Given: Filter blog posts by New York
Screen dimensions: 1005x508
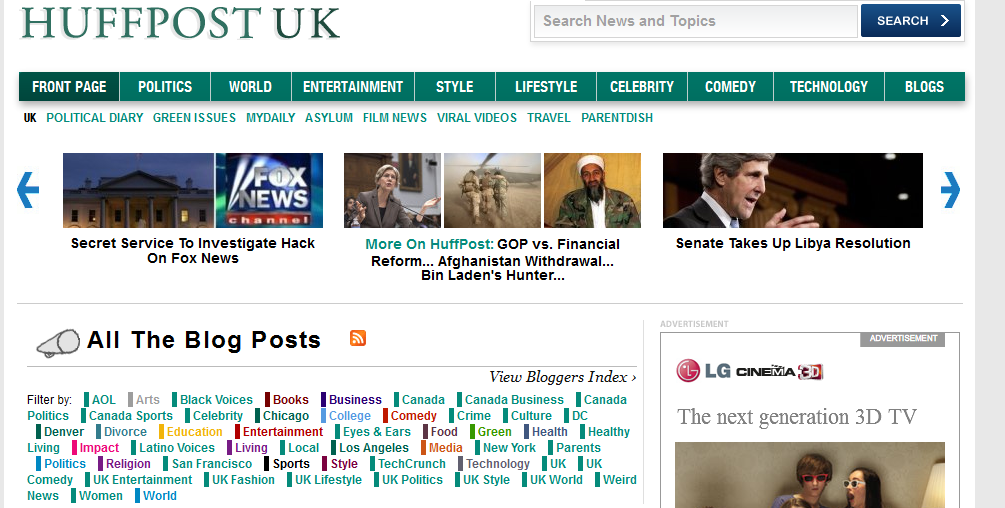Looking at the screenshot, I should click(x=509, y=448).
